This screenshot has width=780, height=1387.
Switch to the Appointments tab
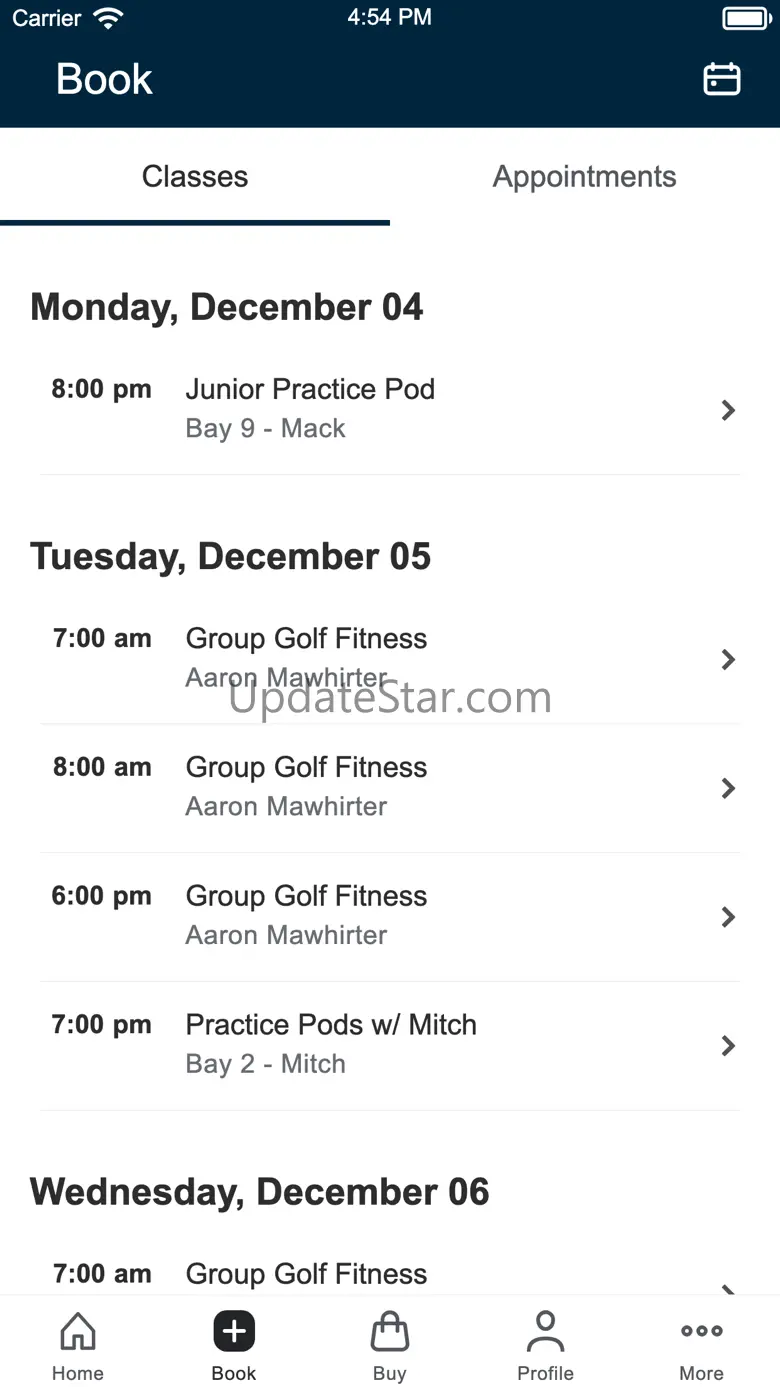point(584,177)
